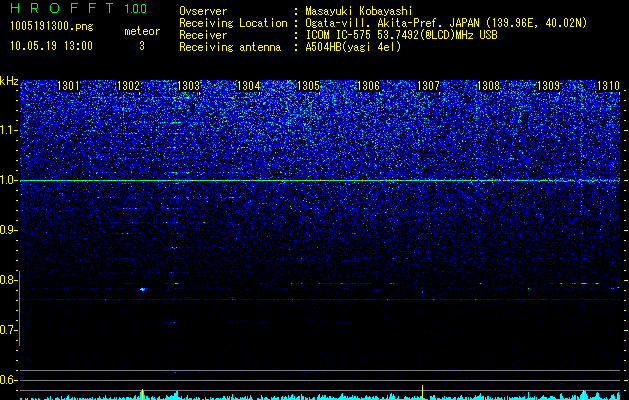Click the yellow power spike below 1302
This screenshot has height=400, width=629.
click(x=142, y=394)
